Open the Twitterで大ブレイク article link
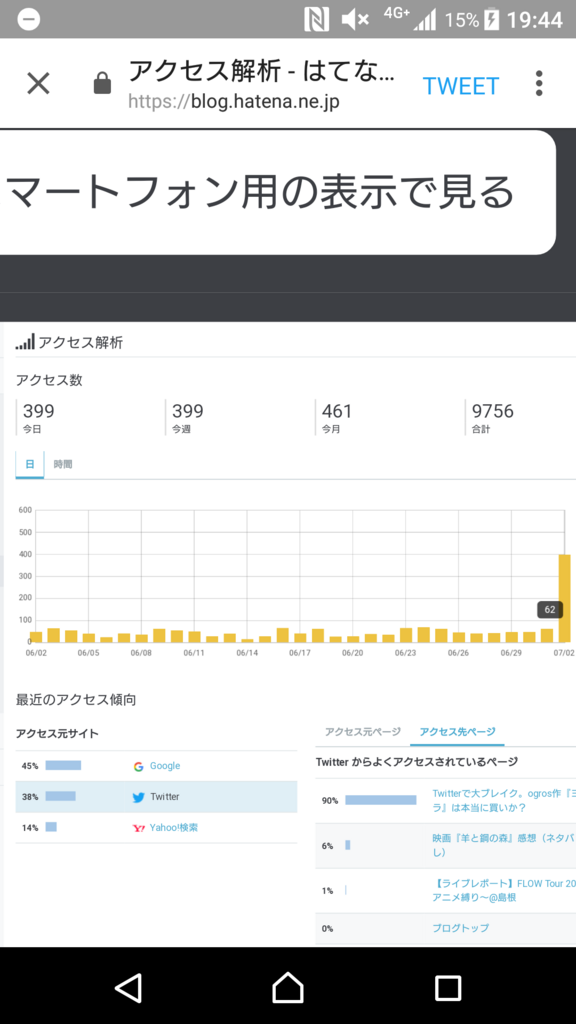 coord(504,800)
